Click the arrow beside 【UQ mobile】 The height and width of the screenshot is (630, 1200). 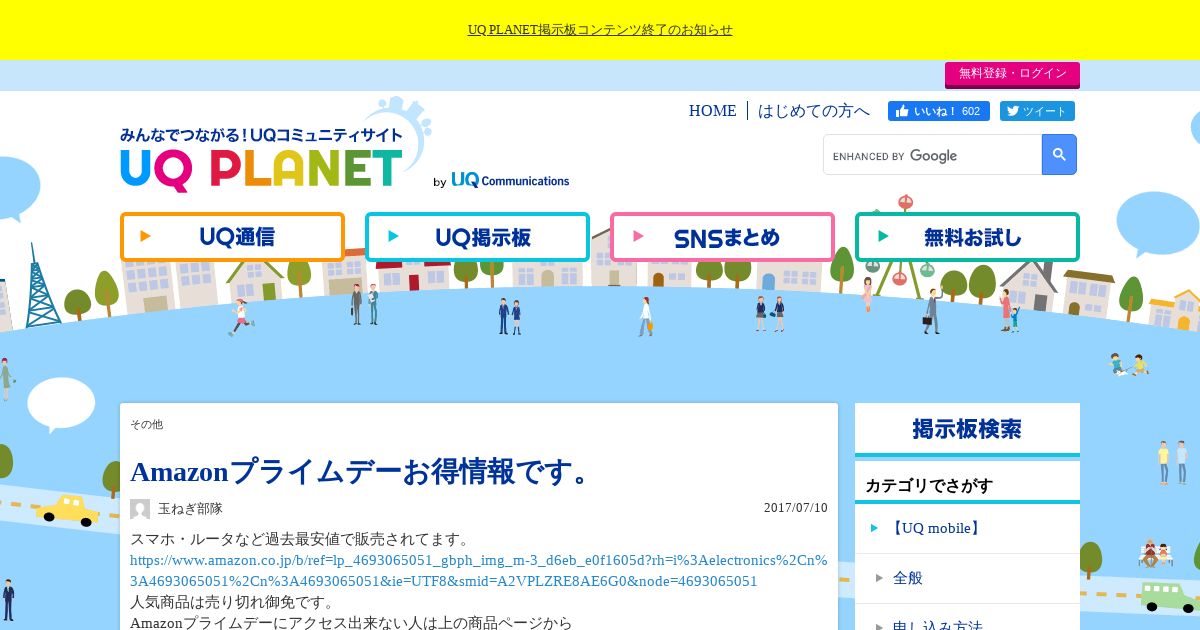[874, 528]
